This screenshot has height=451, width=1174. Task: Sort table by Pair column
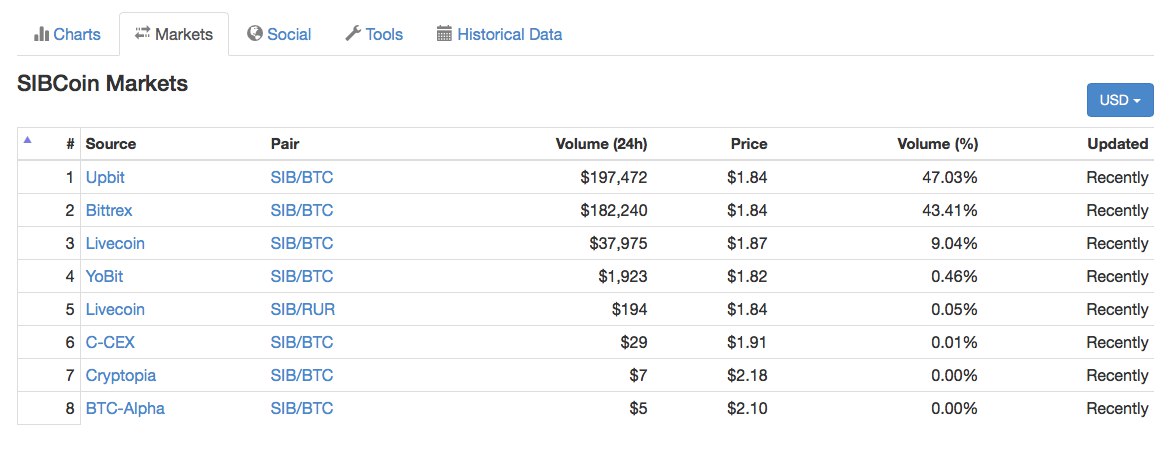coord(285,144)
